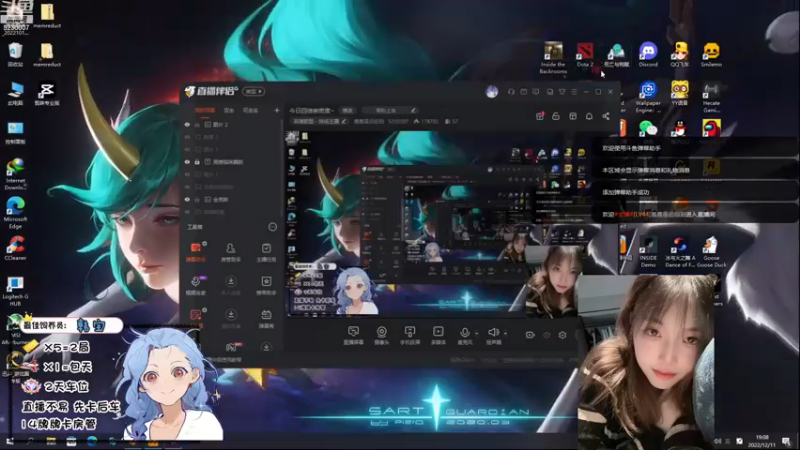The image size is (800, 450).
Task: Click the user avatar in title bar
Action: (x=492, y=92)
